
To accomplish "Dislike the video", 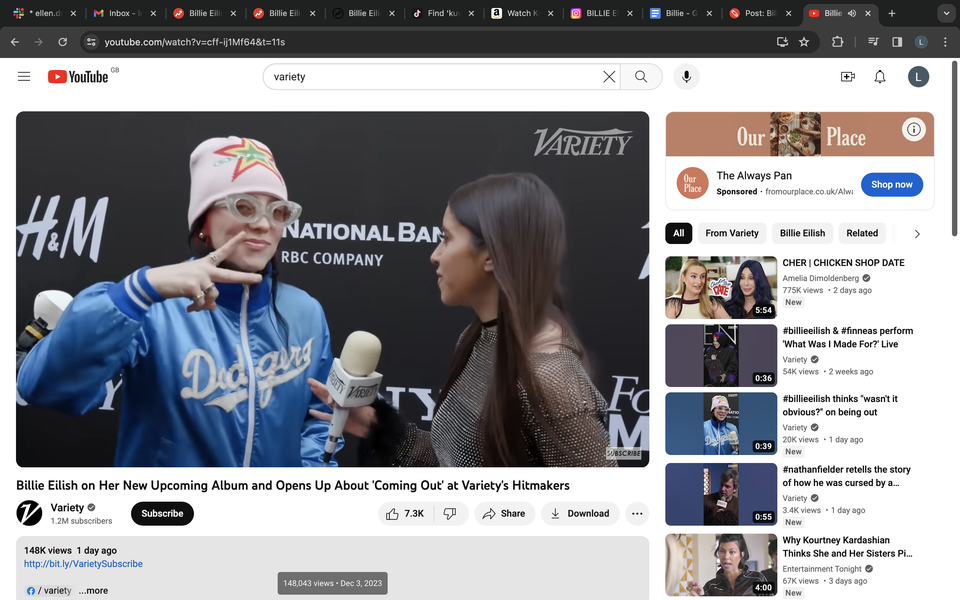I will click(x=450, y=514).
